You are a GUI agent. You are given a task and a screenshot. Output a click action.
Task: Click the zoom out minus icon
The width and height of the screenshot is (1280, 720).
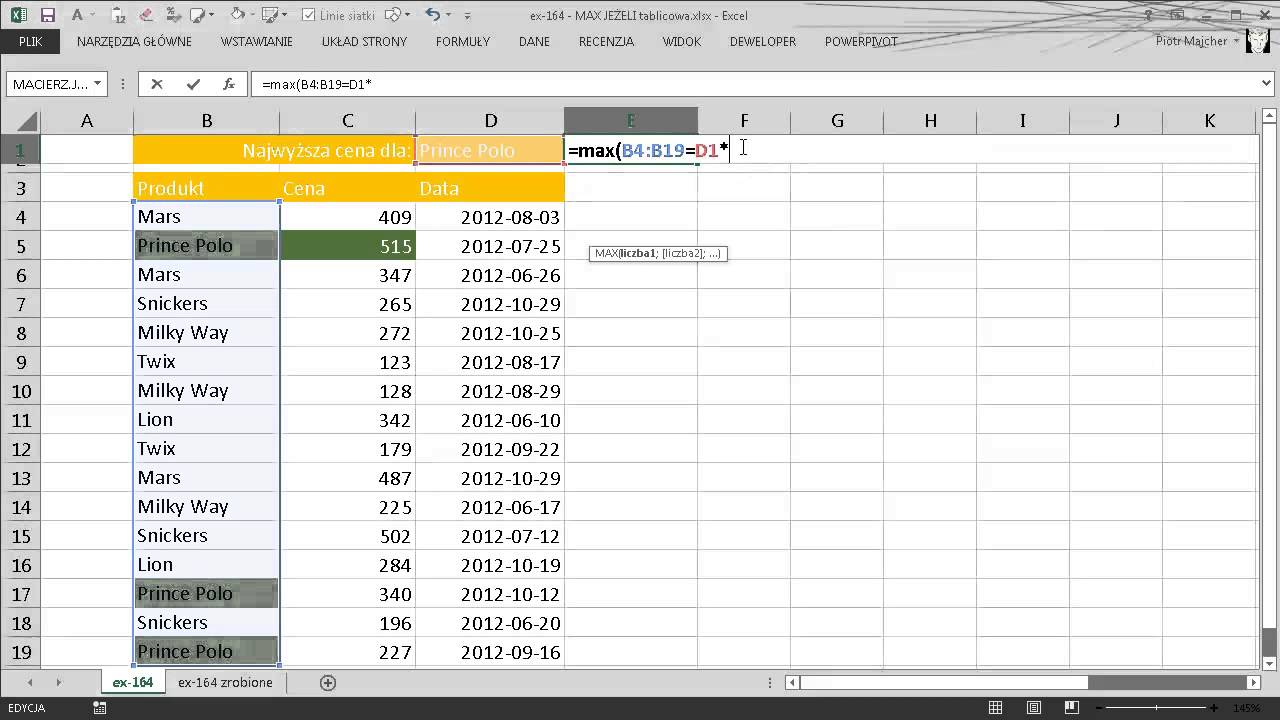coord(1099,708)
